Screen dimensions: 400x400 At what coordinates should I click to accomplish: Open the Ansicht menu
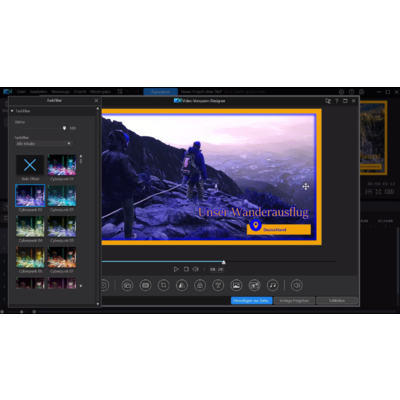80,91
